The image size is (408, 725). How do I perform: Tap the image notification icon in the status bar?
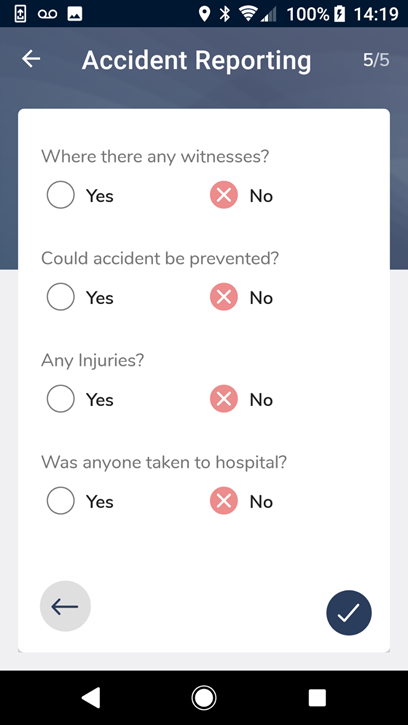coord(75,14)
